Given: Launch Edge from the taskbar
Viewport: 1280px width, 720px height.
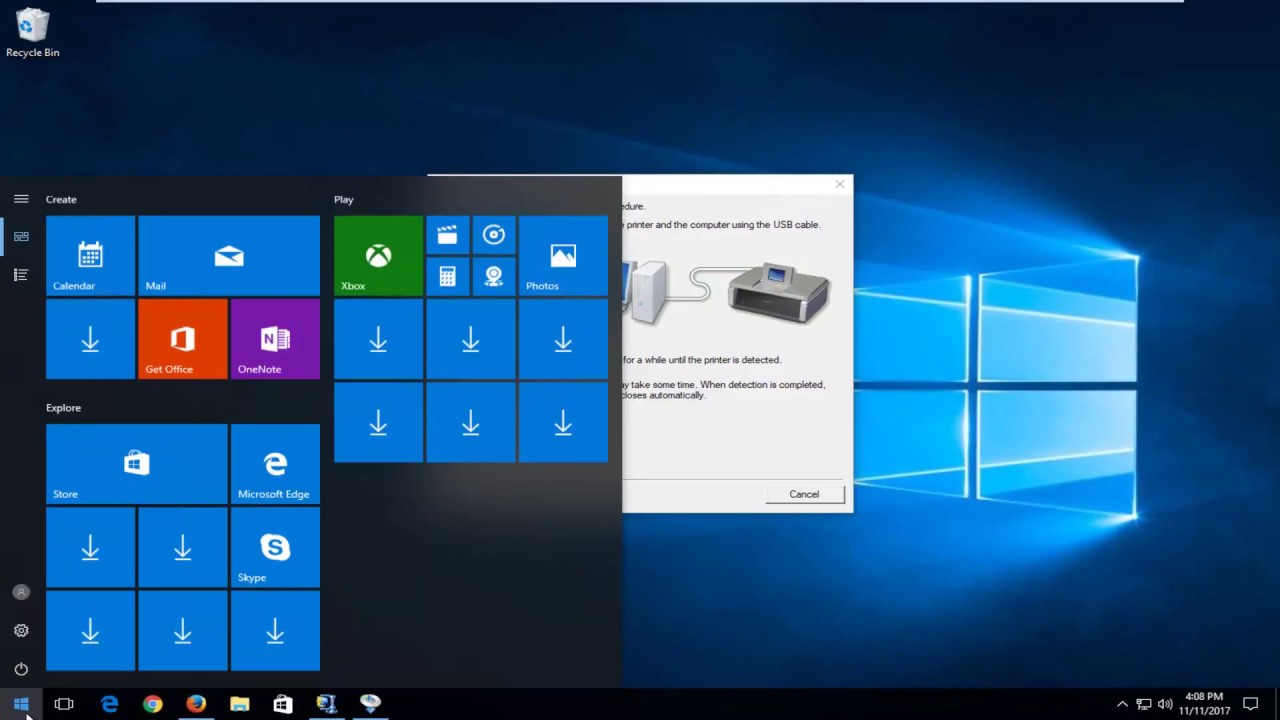Looking at the screenshot, I should [110, 704].
